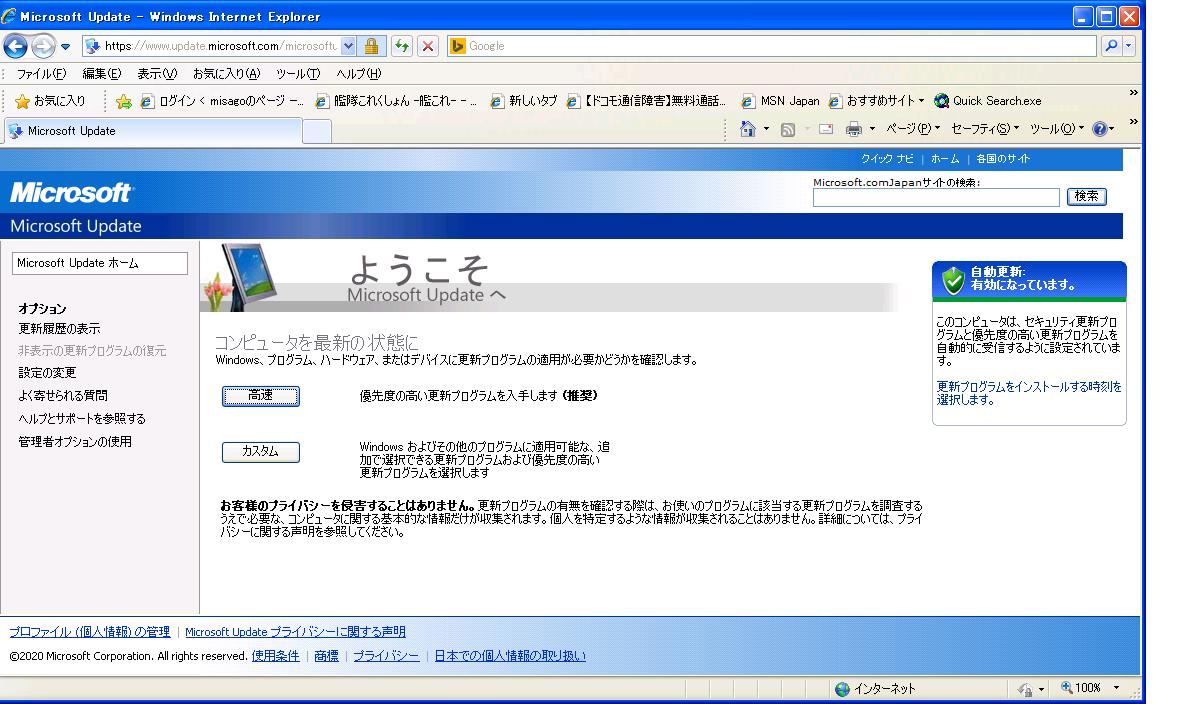Click the blue Help question mark icon
Screen dimensions: 1204x704
click(1100, 129)
